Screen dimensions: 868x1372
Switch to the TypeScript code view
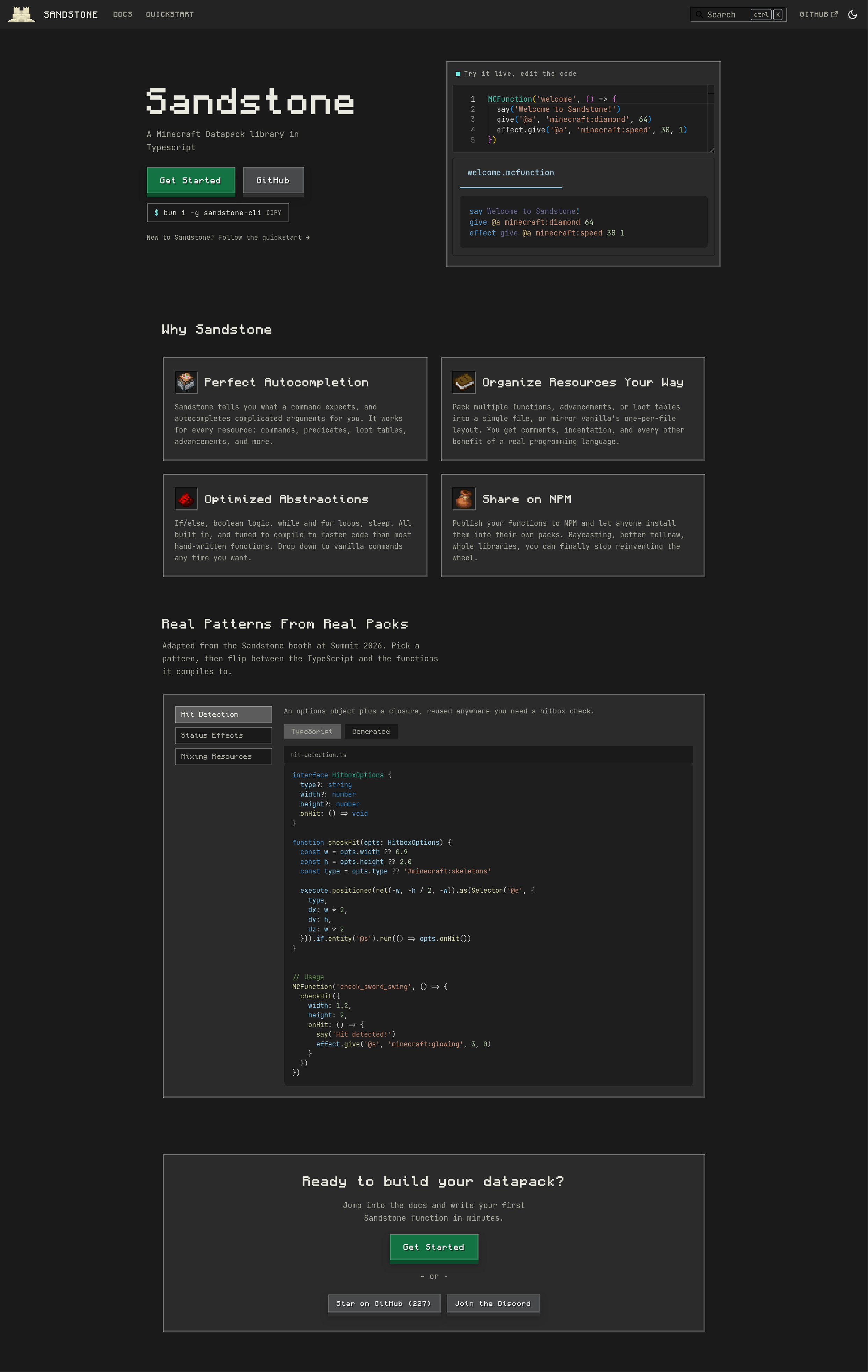click(312, 732)
